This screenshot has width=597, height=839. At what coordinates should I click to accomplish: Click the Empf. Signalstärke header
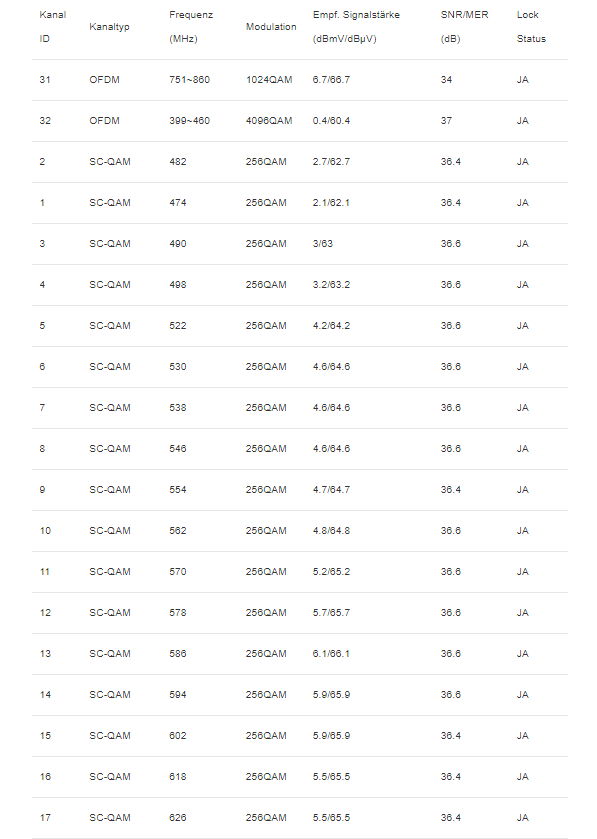356,27
